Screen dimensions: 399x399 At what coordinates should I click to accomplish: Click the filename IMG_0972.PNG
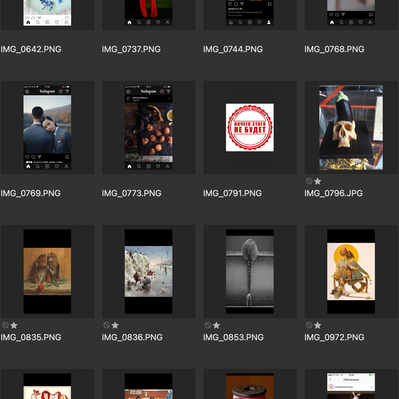click(x=334, y=337)
